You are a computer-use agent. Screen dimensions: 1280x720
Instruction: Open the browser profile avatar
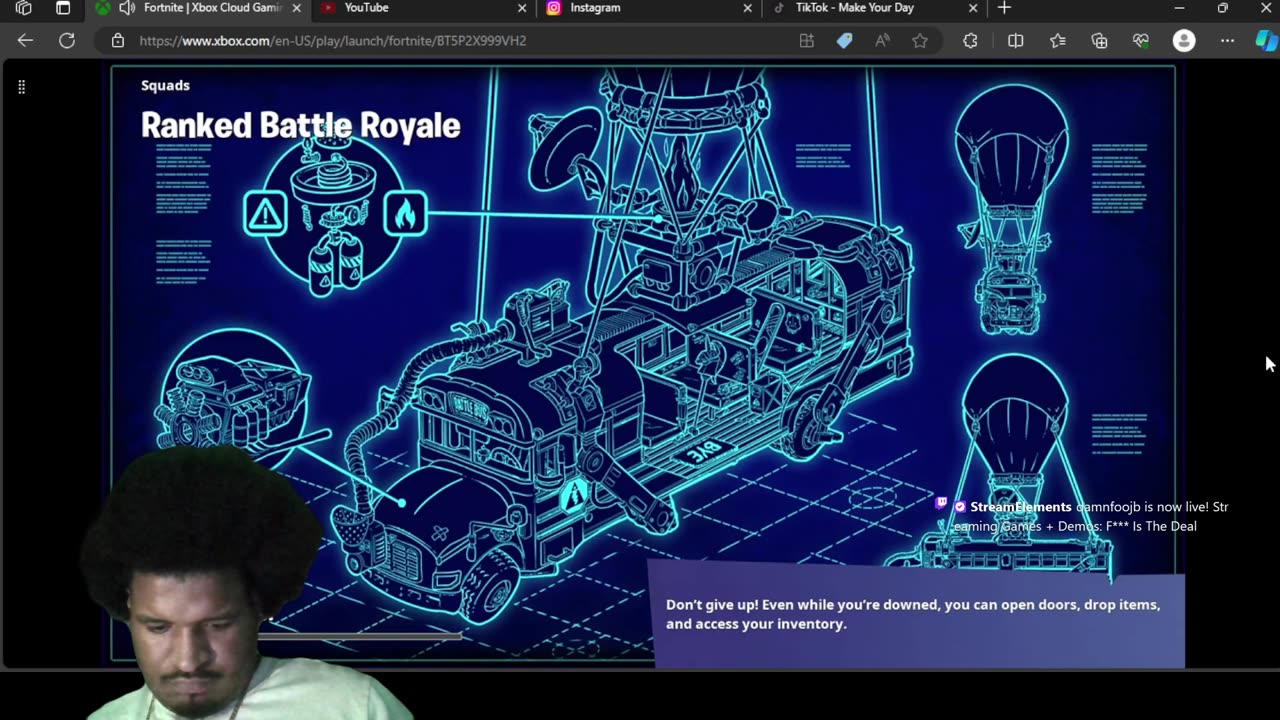pyautogui.click(x=1184, y=41)
